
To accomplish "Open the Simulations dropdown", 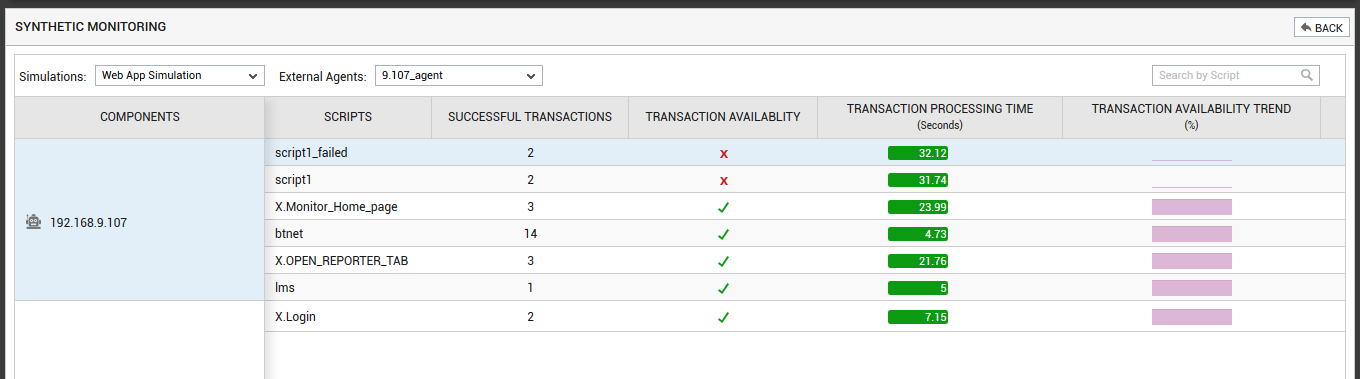I will (x=180, y=75).
